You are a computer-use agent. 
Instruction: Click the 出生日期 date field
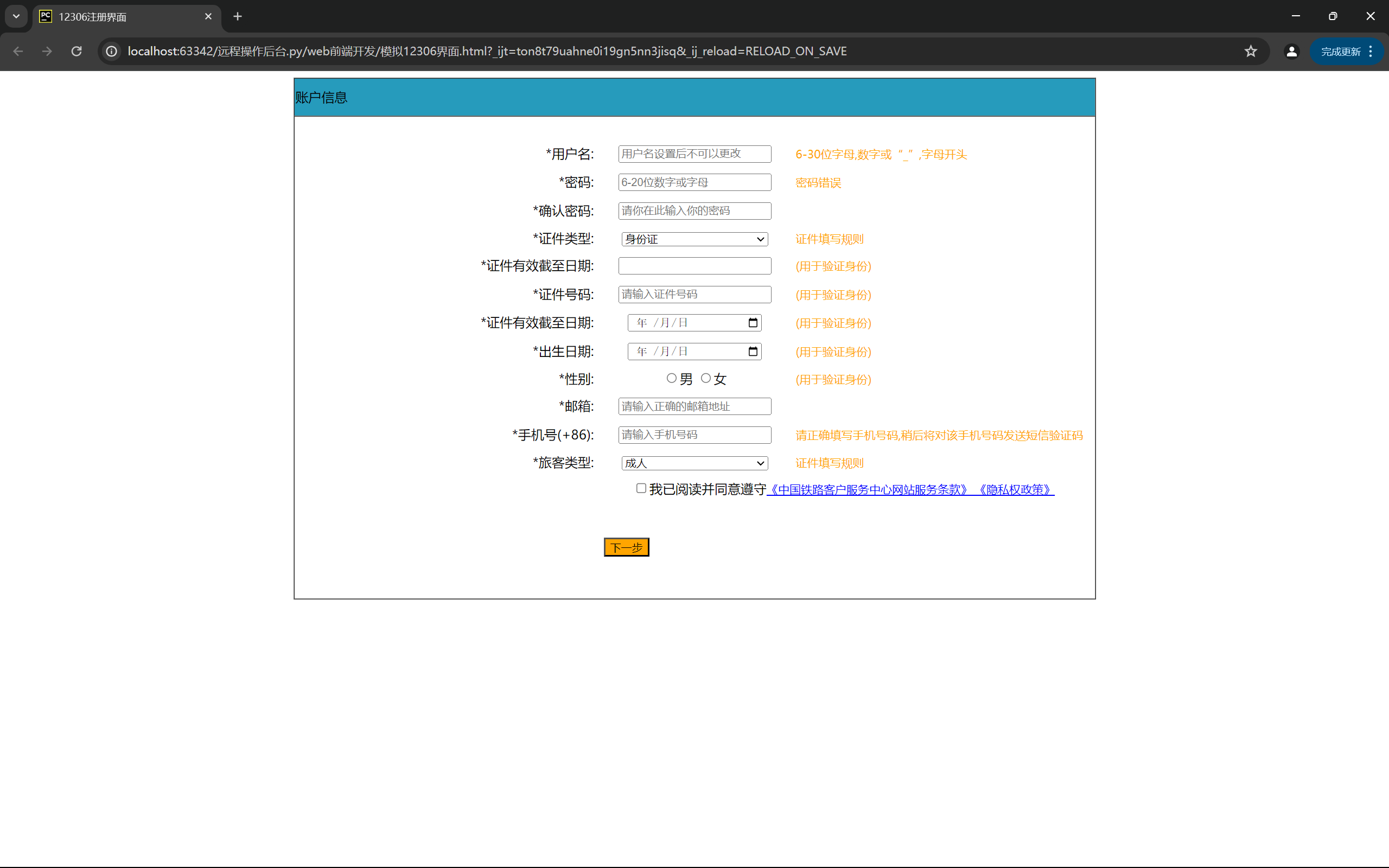(694, 352)
